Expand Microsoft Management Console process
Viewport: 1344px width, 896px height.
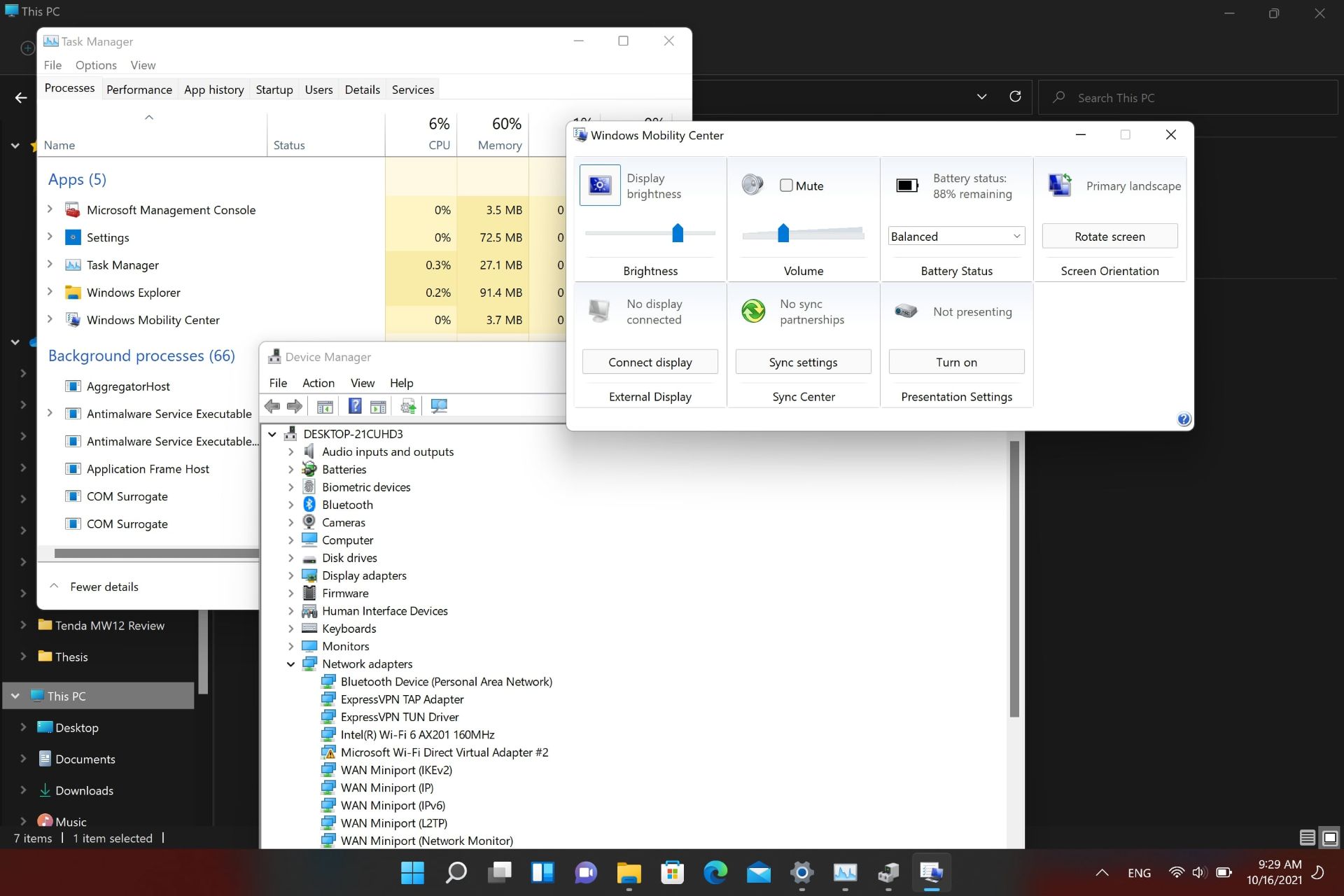[49, 209]
